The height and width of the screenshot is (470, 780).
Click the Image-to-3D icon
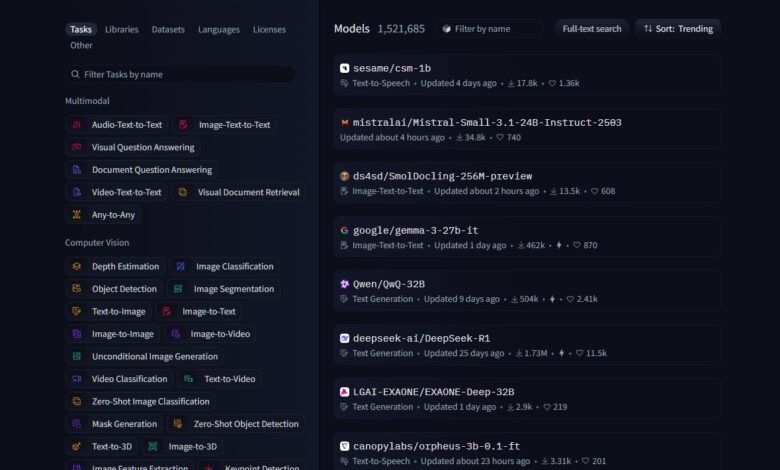coord(153,447)
